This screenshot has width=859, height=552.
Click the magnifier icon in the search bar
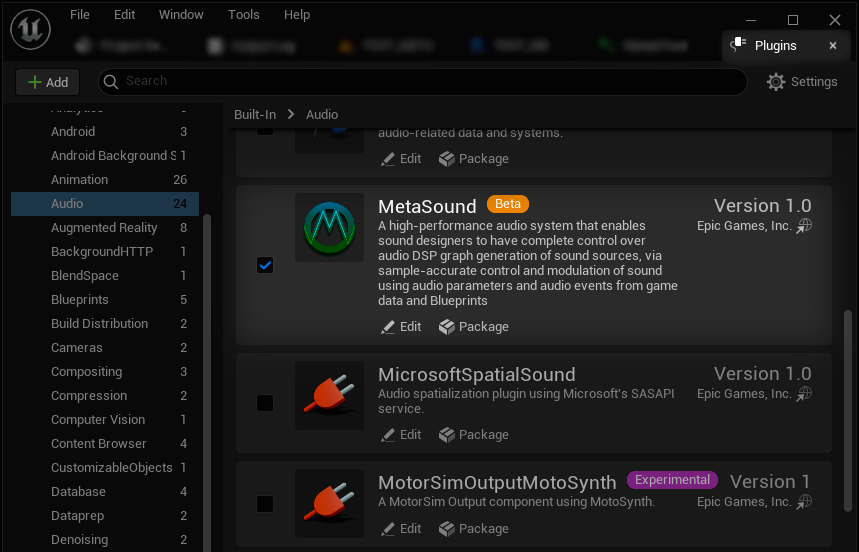click(110, 82)
